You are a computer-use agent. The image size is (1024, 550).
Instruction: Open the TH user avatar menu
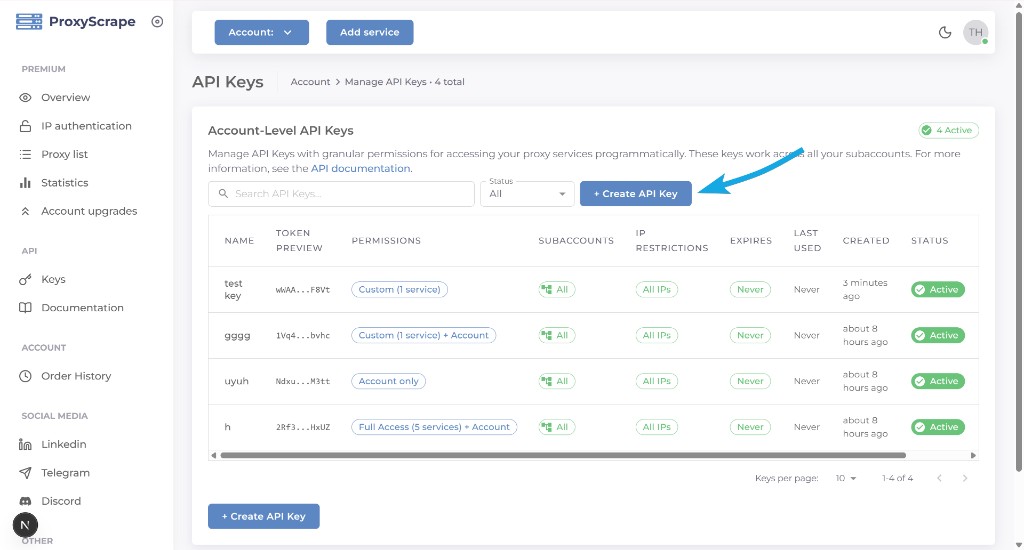click(976, 32)
